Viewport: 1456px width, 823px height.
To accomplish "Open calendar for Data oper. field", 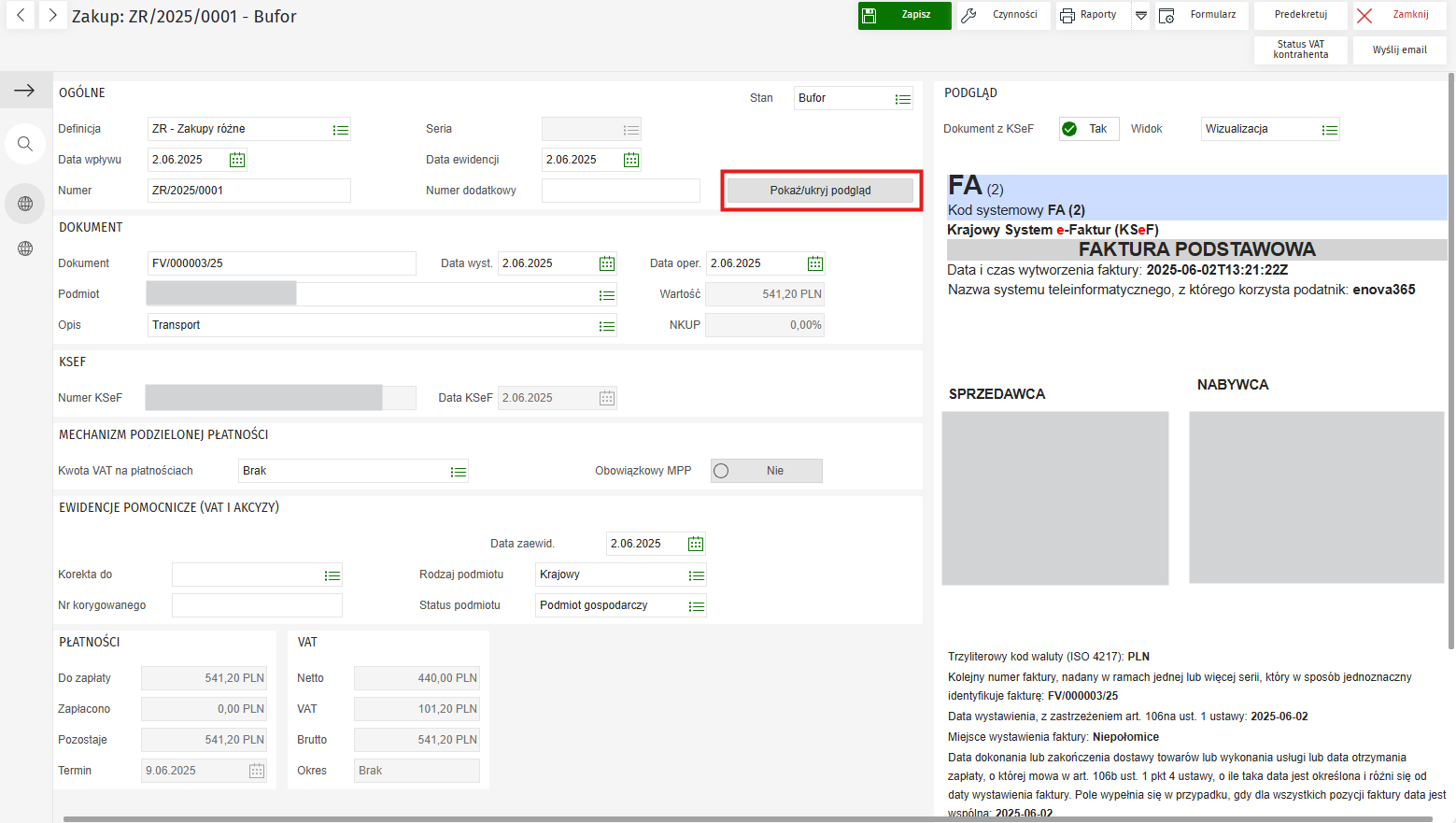I will (x=815, y=263).
